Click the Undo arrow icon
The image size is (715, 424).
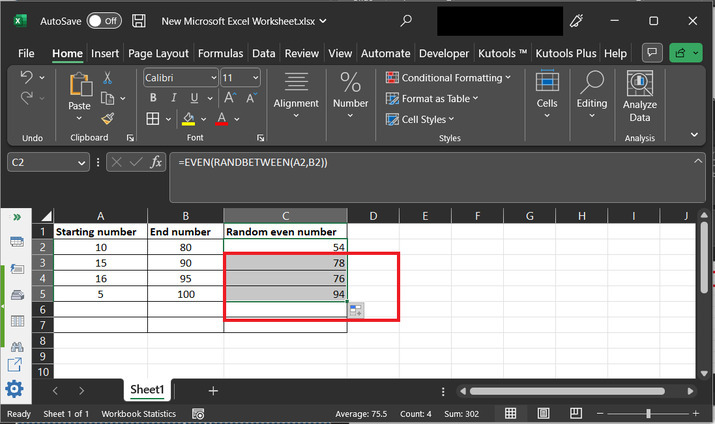coord(27,77)
